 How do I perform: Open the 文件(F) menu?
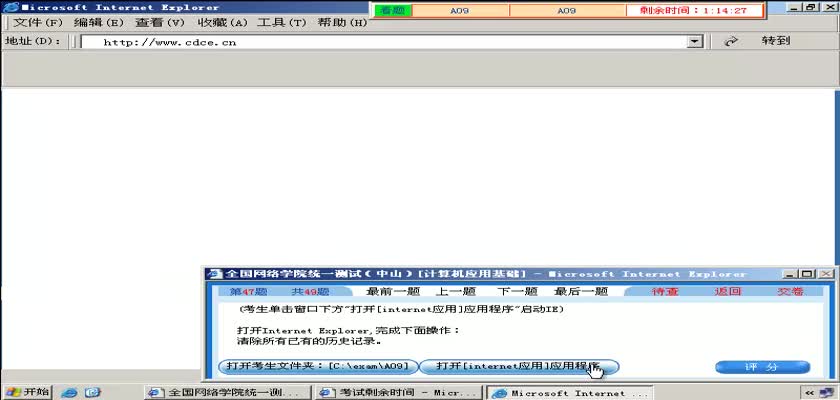tap(38, 23)
